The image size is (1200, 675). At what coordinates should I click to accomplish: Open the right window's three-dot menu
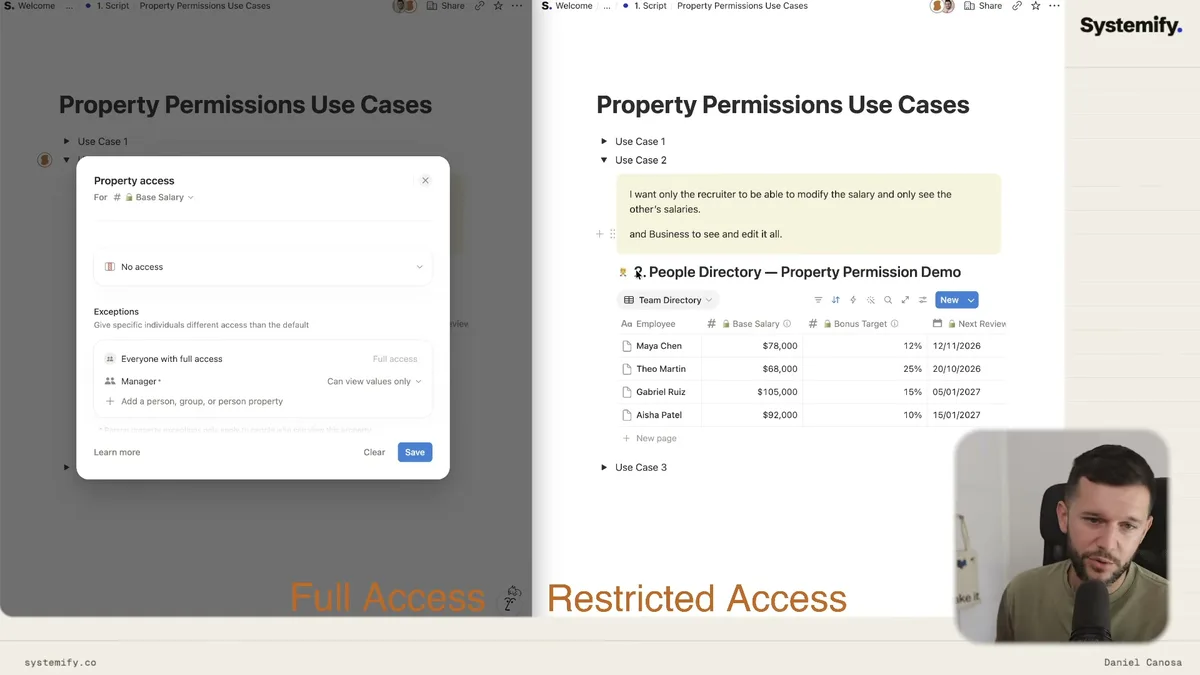1054,6
